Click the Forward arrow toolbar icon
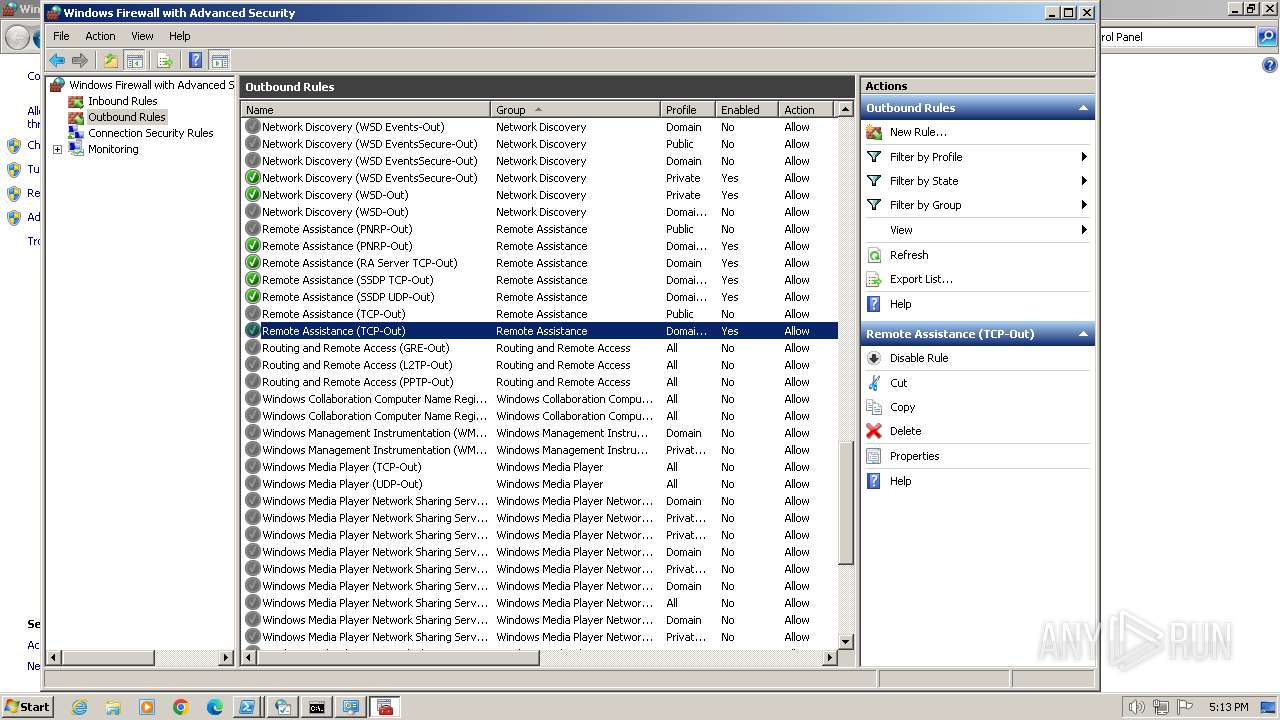 [80, 61]
